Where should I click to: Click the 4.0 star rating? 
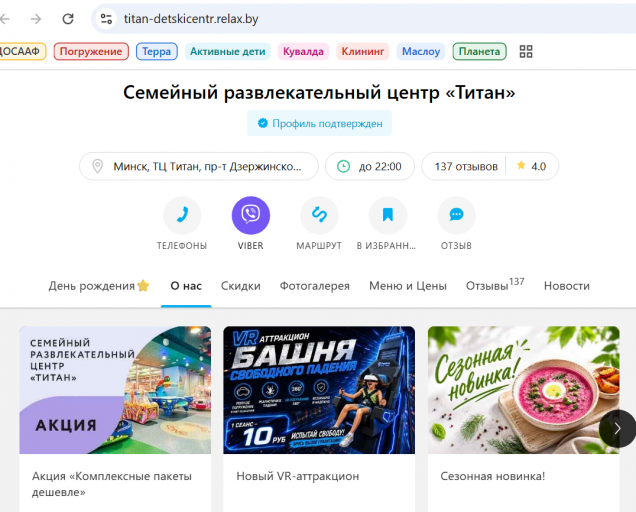pos(531,166)
